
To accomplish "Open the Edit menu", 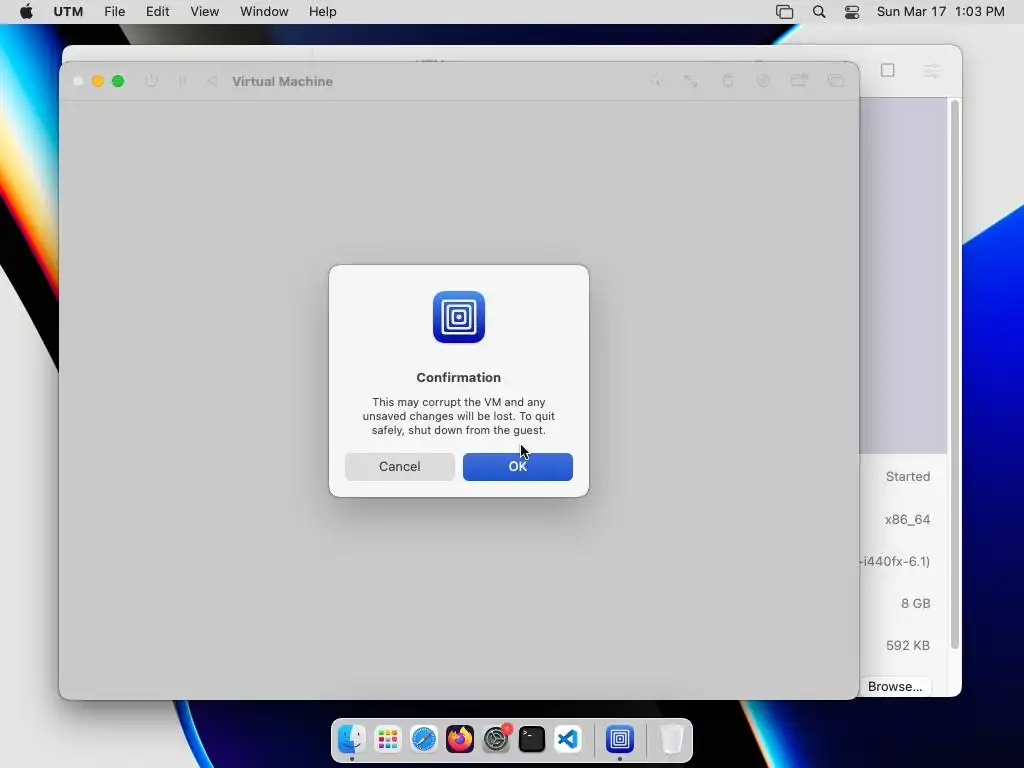I will (x=157, y=12).
